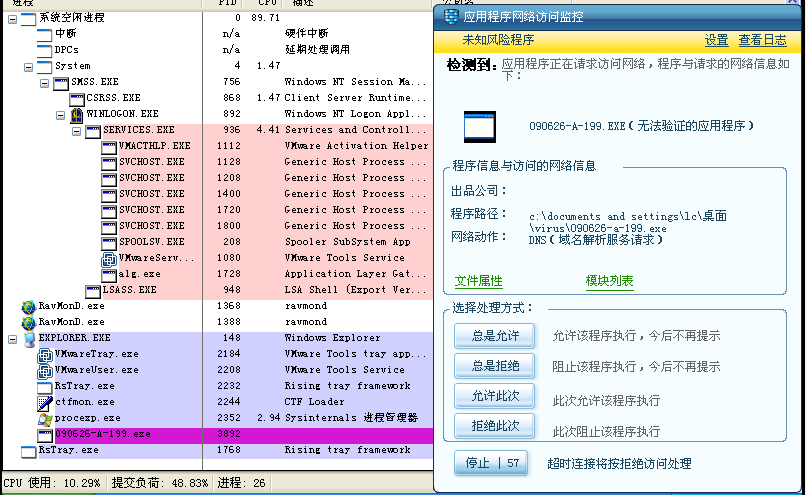Screen dimensions: 807x495
Task: Click the description 'Sysinternals 进程管理器'
Action: pyautogui.click(x=351, y=418)
